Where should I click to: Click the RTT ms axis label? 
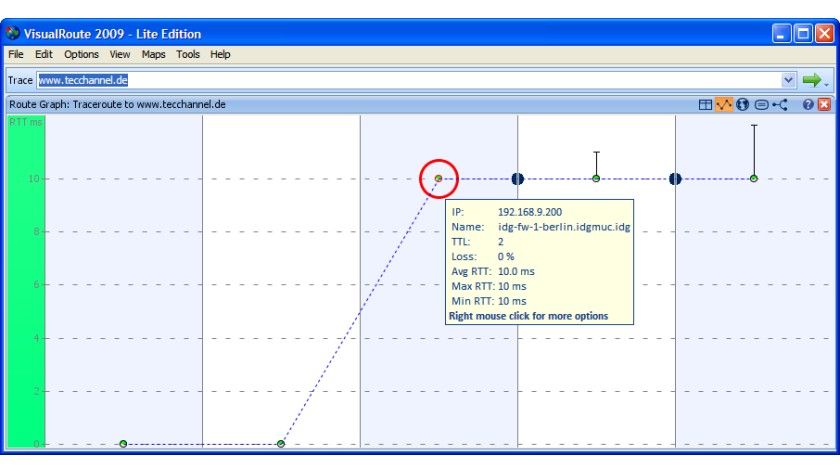26,122
